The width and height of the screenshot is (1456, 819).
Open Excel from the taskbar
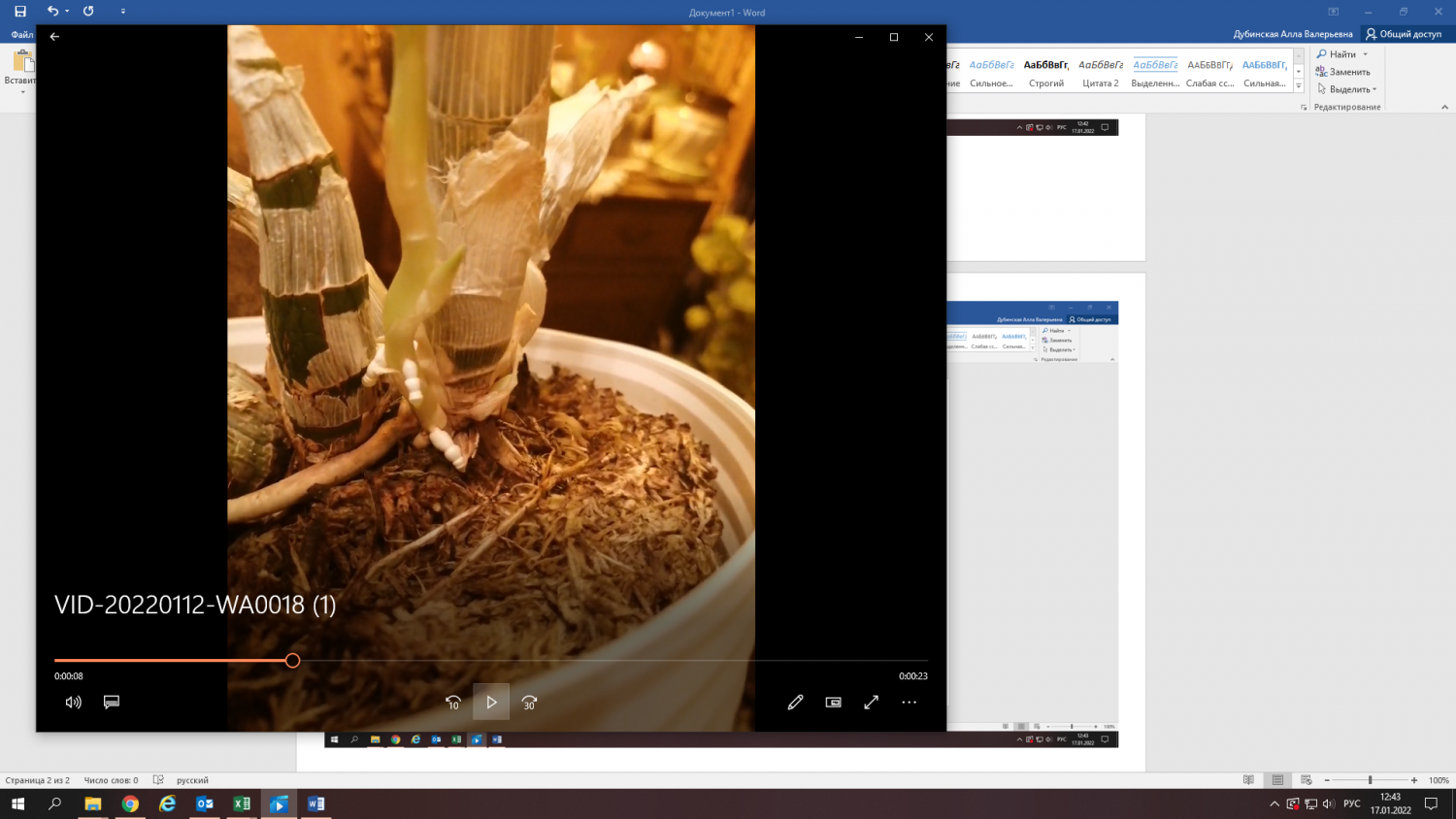point(242,803)
